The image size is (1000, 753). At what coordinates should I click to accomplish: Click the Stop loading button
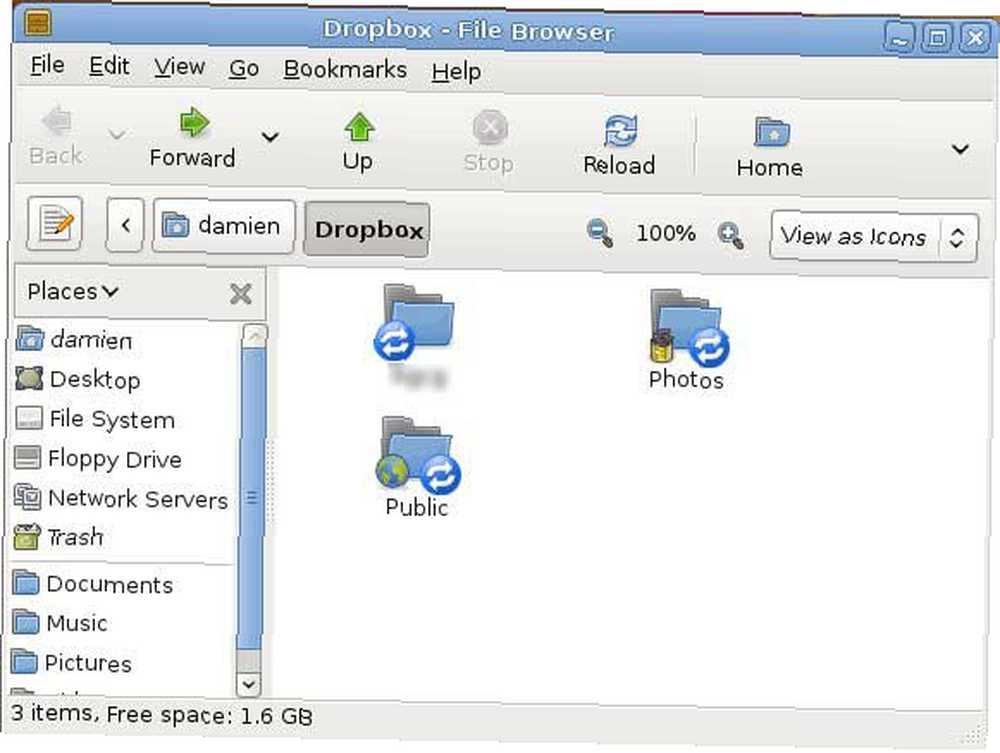click(489, 142)
